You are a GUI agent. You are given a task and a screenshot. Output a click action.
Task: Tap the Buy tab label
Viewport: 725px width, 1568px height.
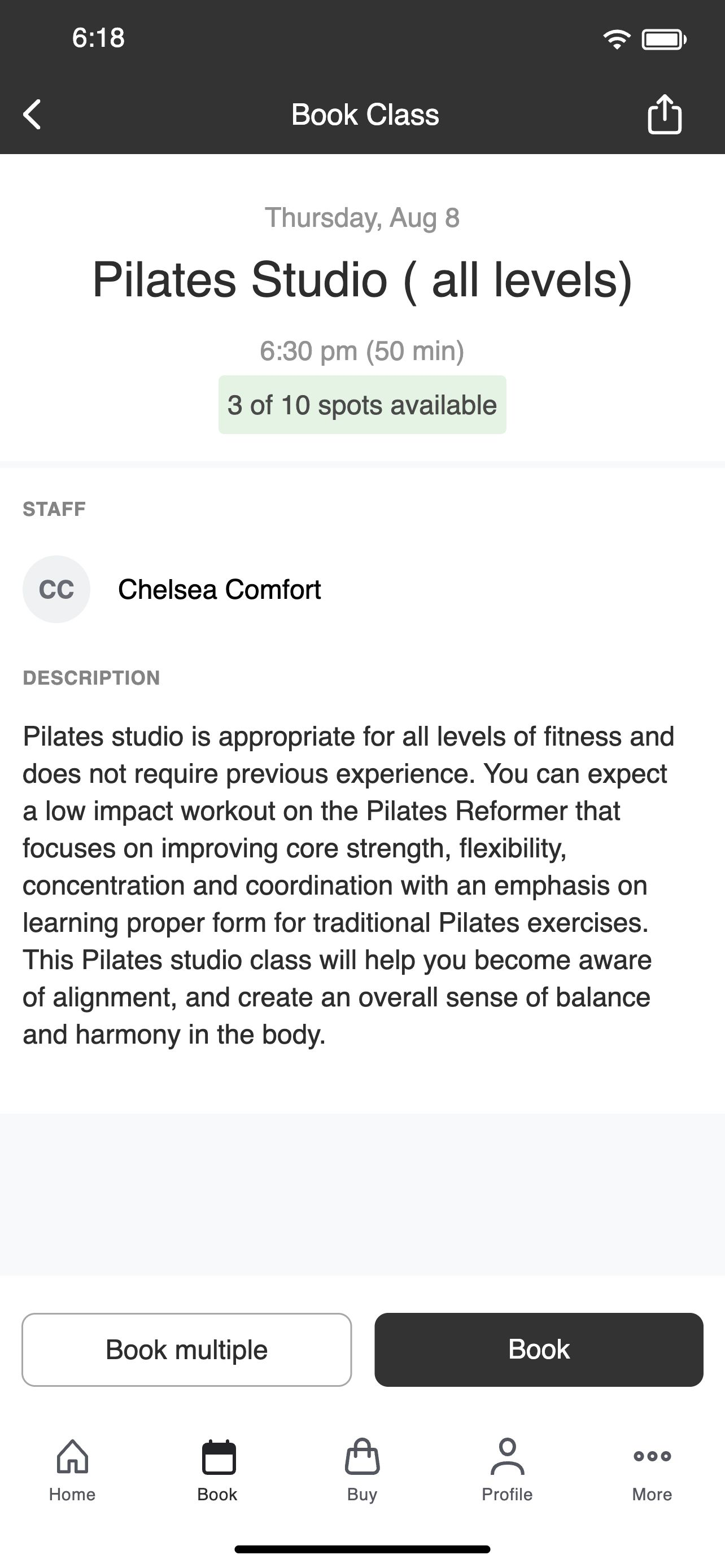pos(362,1495)
